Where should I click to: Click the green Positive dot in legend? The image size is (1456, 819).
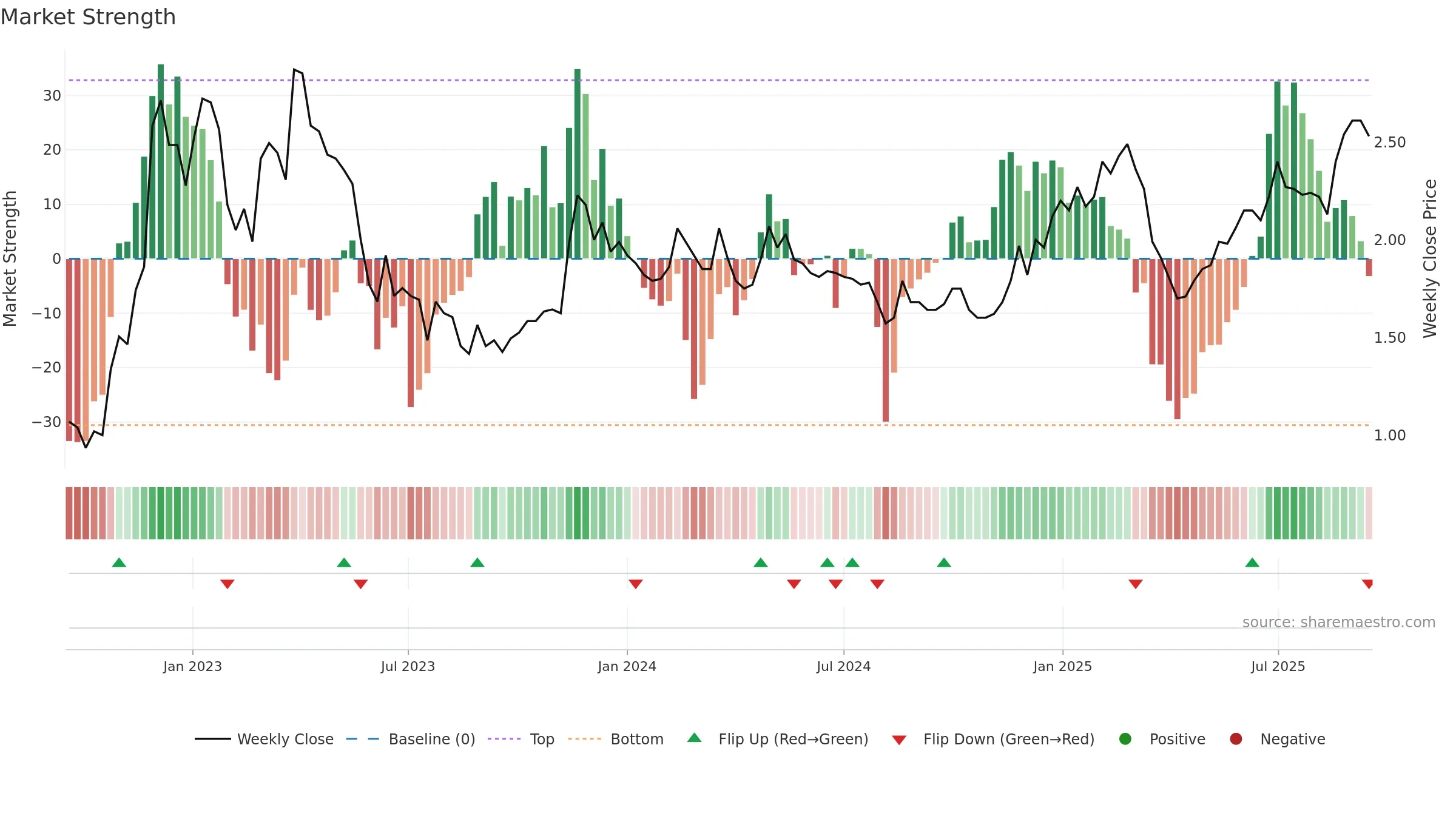(x=1125, y=739)
